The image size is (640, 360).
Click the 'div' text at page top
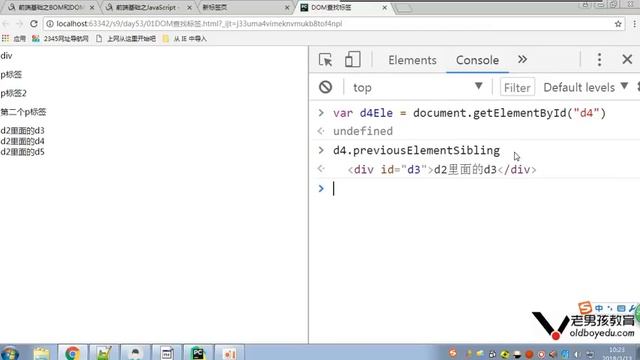6,56
